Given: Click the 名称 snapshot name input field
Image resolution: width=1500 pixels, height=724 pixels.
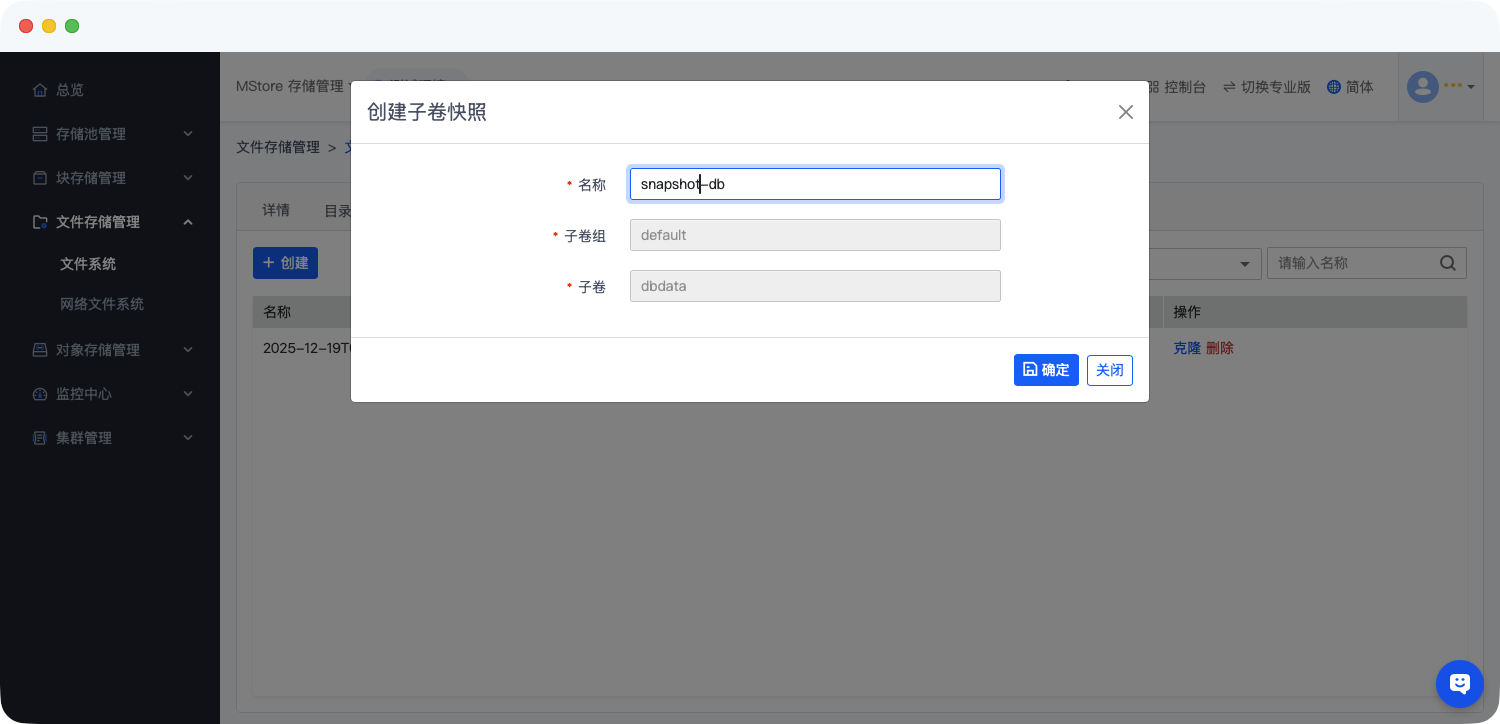Looking at the screenshot, I should pyautogui.click(x=815, y=184).
